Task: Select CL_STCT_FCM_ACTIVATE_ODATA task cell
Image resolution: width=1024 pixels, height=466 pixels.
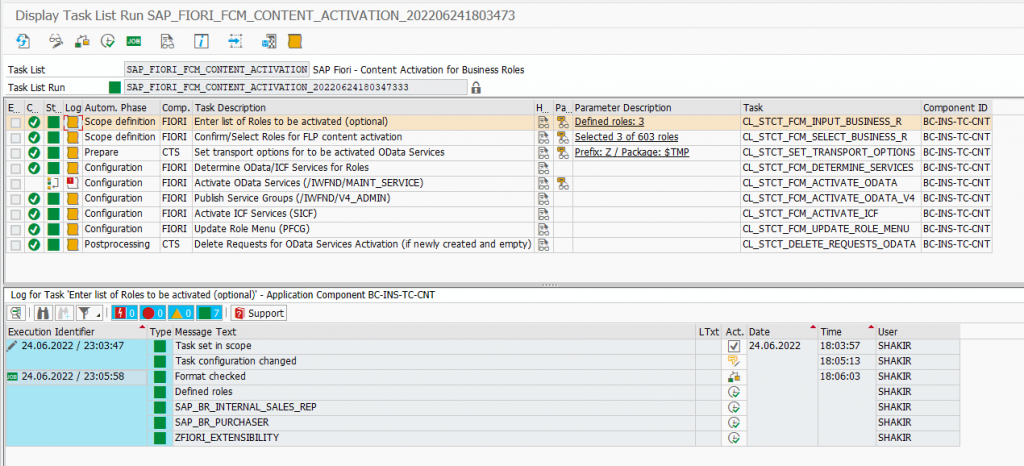Action: [x=830, y=183]
